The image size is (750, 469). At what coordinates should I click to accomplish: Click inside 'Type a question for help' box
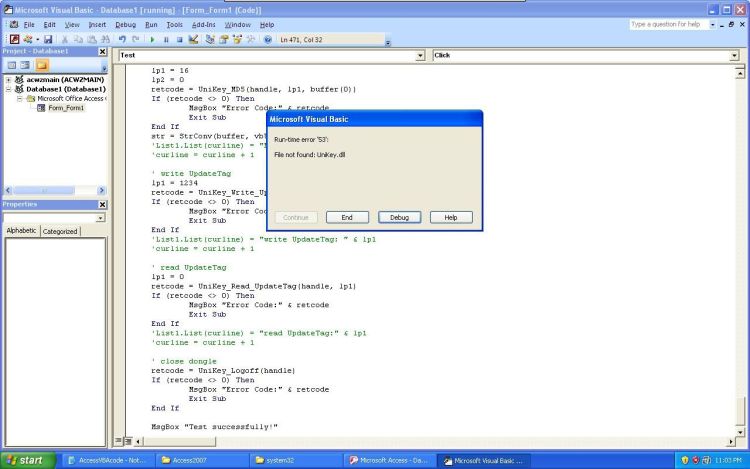[669, 24]
